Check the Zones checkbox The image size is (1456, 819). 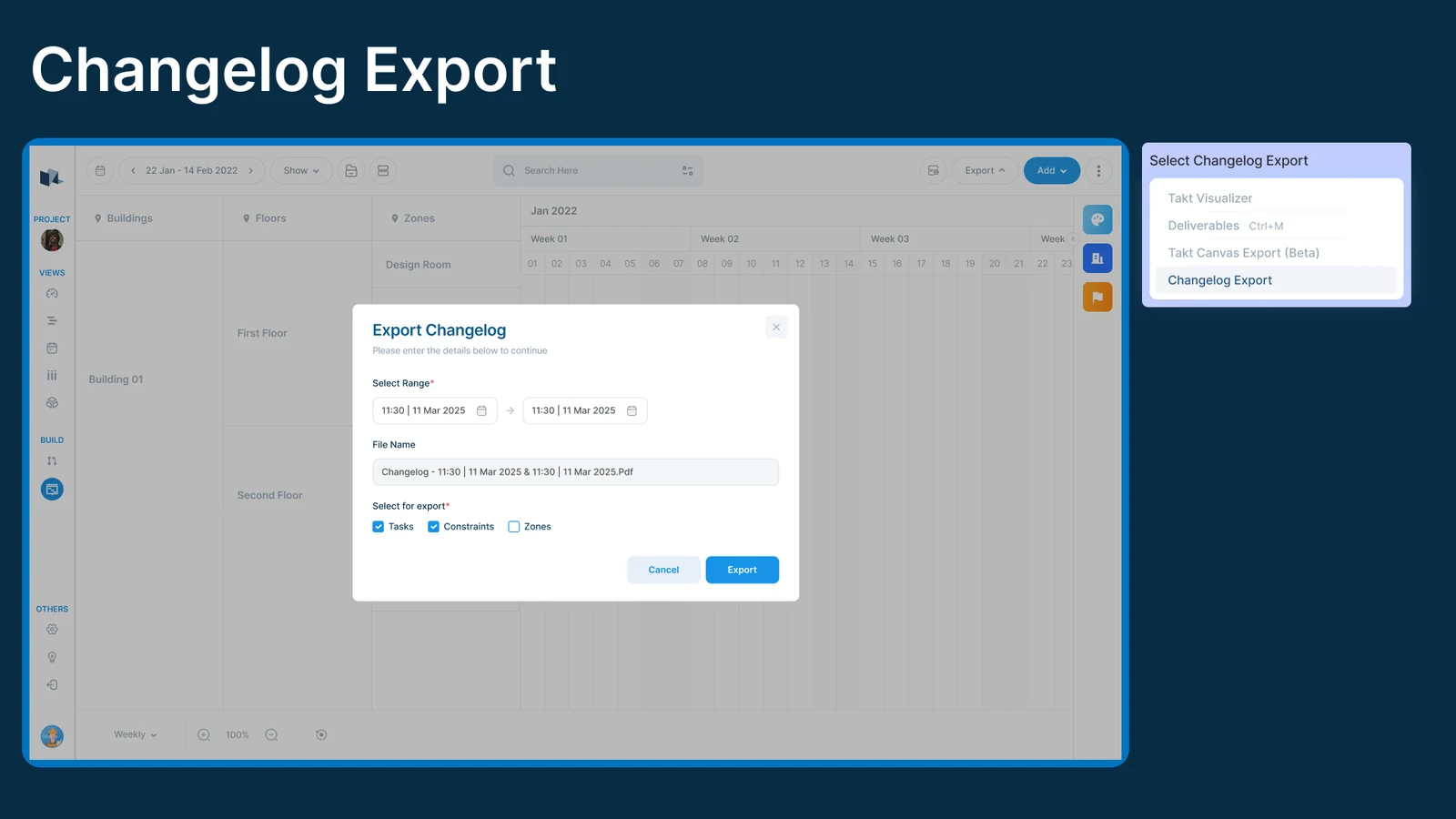(514, 527)
